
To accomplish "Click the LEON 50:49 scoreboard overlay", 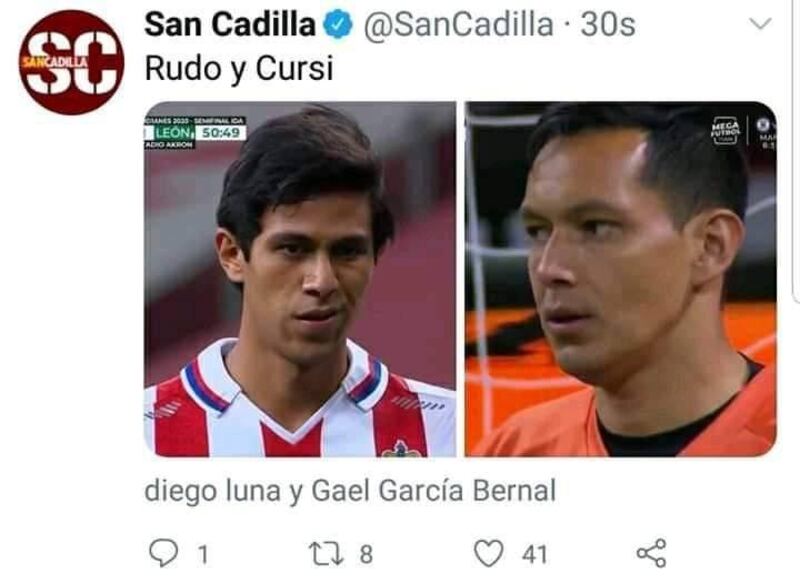I will (x=196, y=133).
